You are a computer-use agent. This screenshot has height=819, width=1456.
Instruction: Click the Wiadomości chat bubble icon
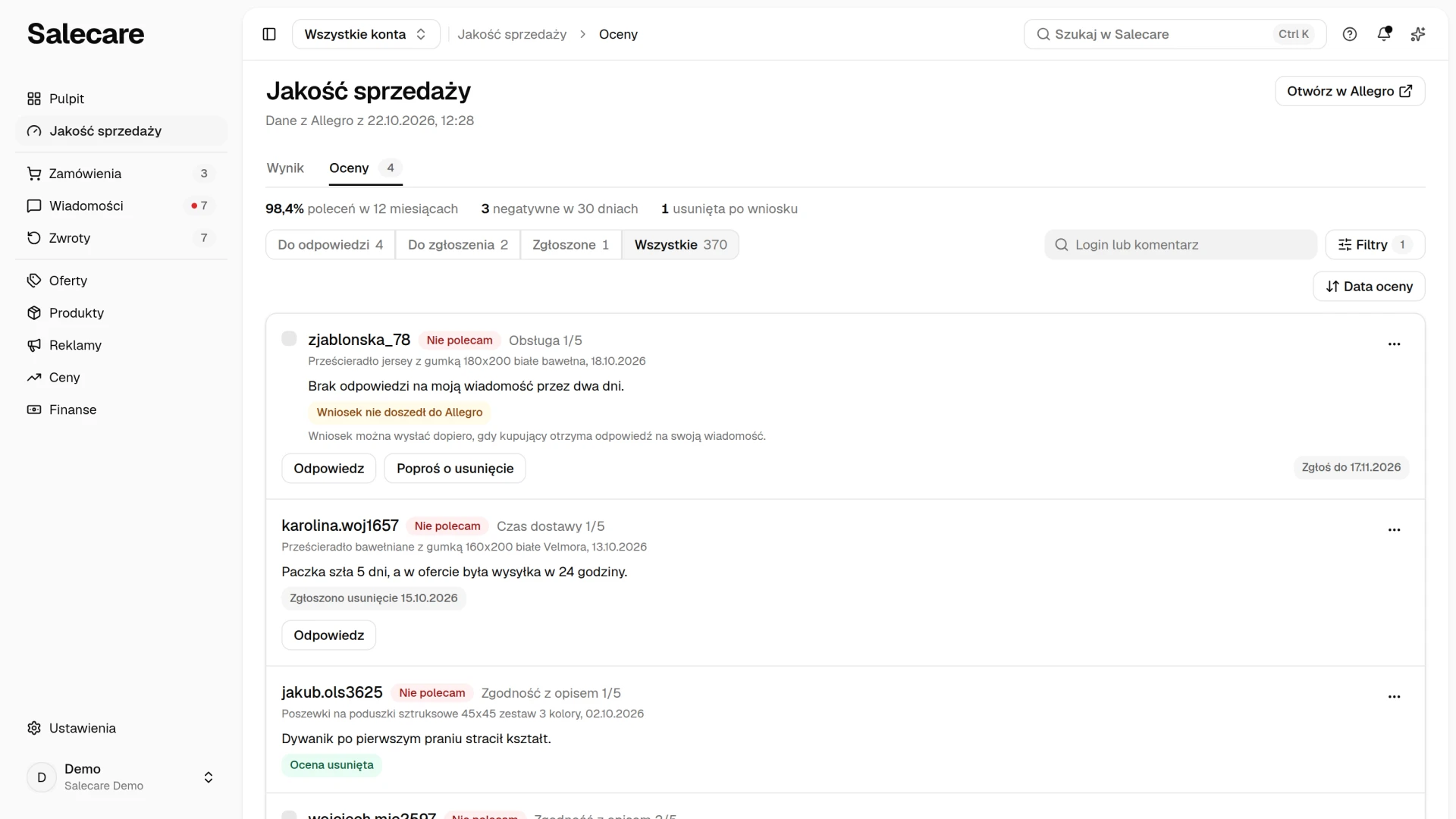click(34, 206)
